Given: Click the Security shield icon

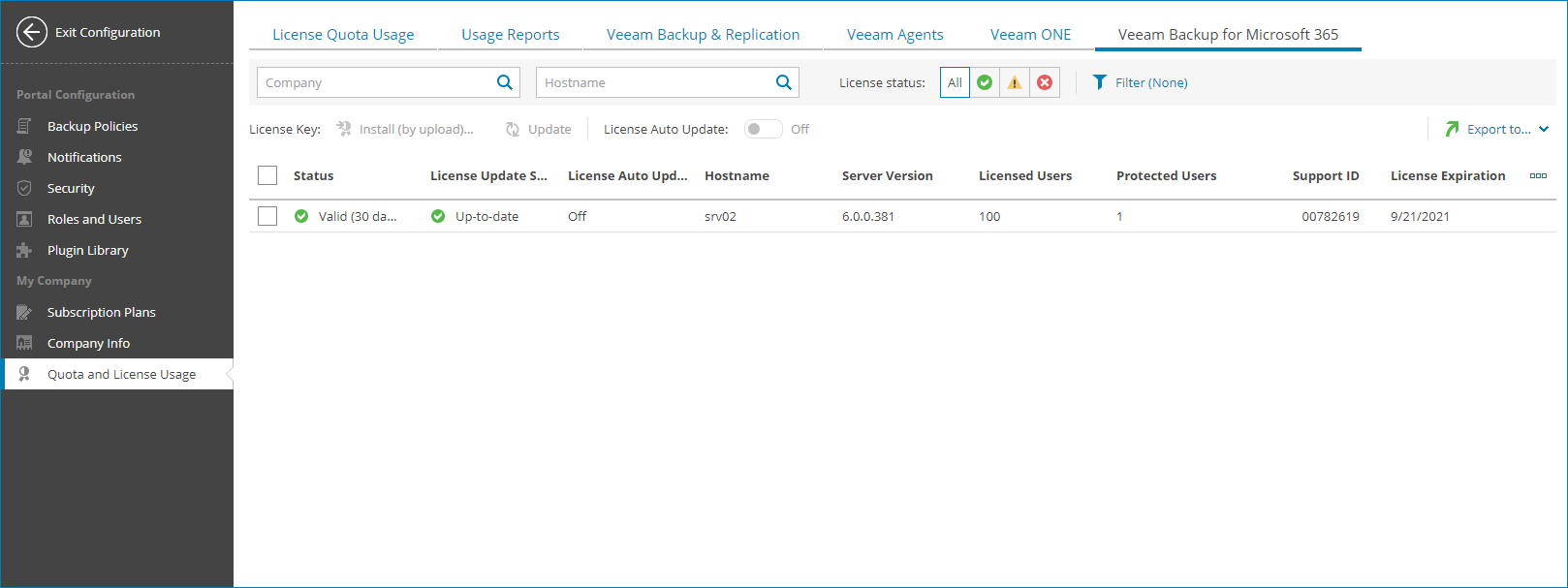Looking at the screenshot, I should [x=24, y=188].
